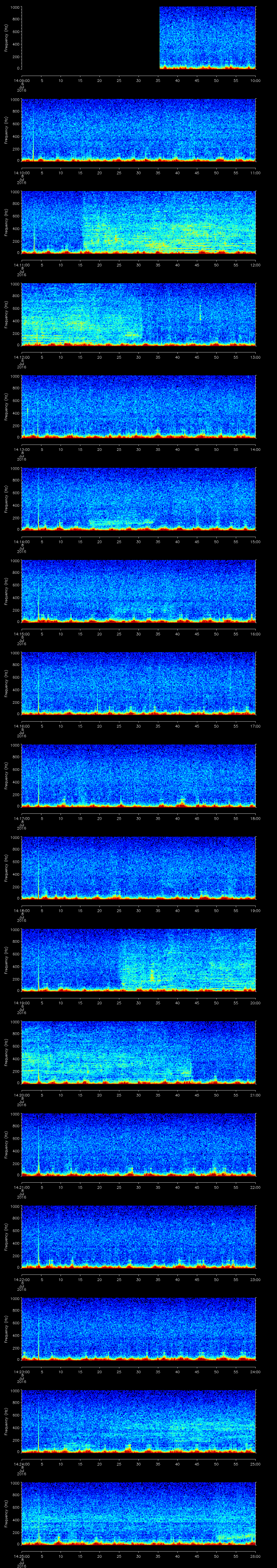The width and height of the screenshot is (277, 1568).
Task: Click the 14:09:00 start time label
Action: 21,80
